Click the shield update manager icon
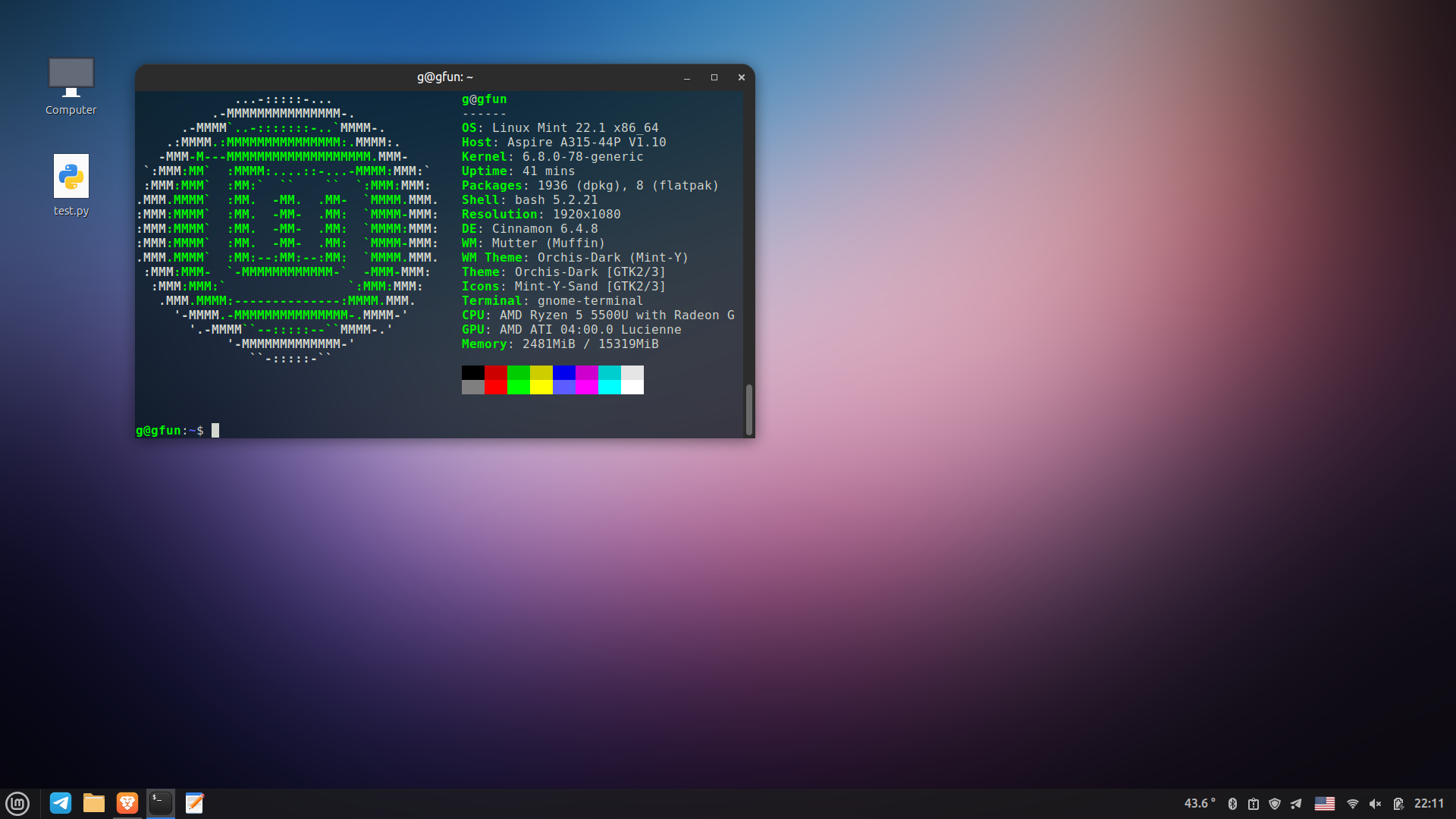Viewport: 1456px width, 819px height. point(1275,804)
